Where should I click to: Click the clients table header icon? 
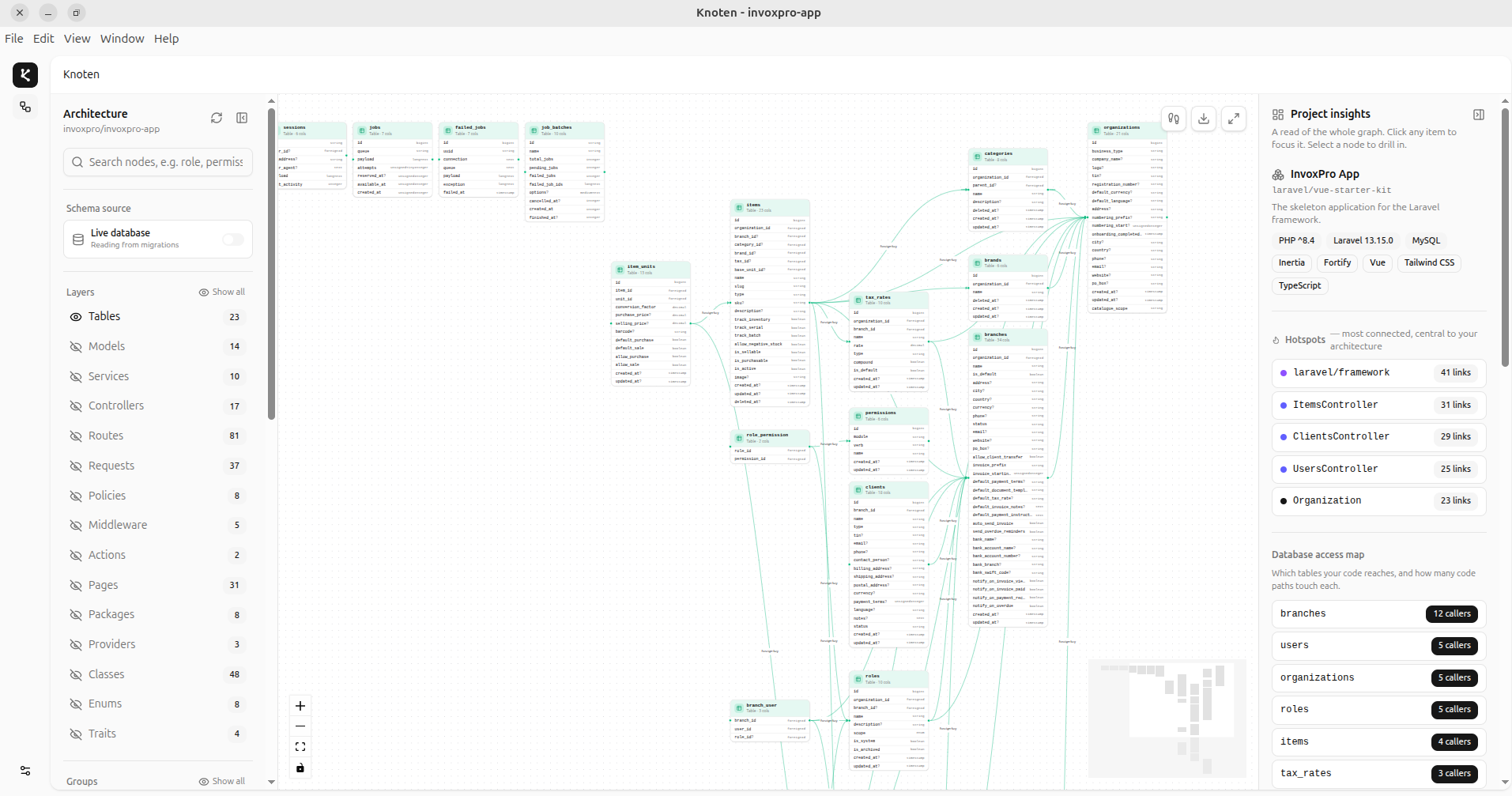pyautogui.click(x=858, y=489)
